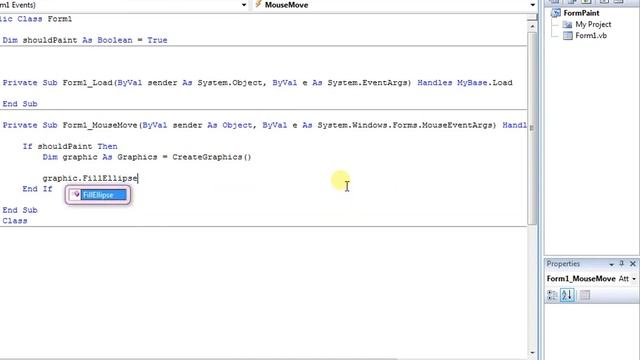Open the Properties window position dropdown
This screenshot has height=360, width=640.
[x=611, y=264]
